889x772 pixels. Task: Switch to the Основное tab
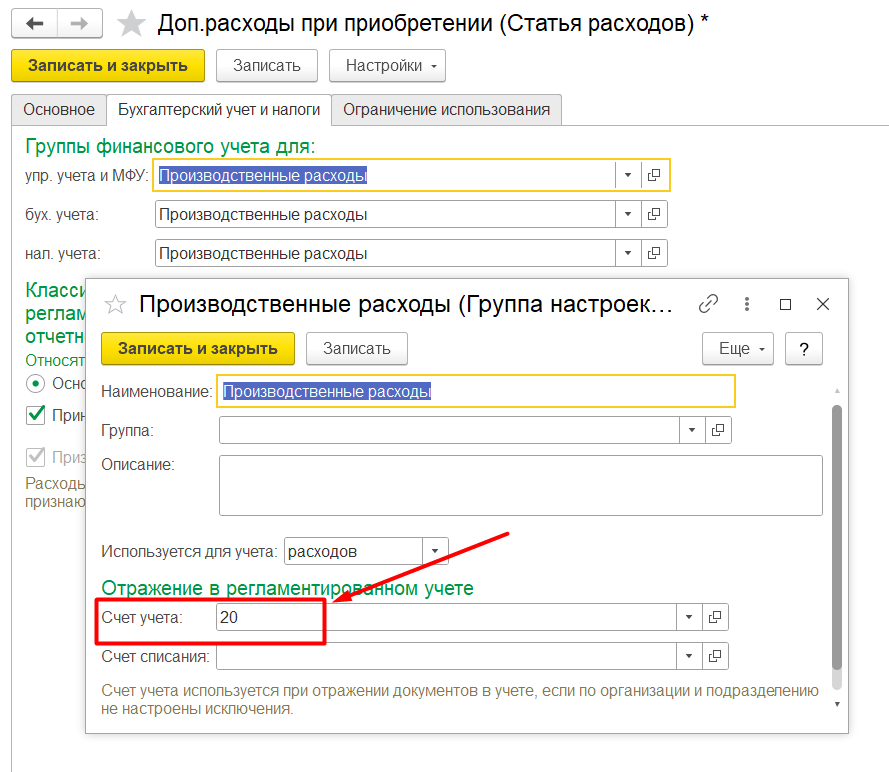59,110
